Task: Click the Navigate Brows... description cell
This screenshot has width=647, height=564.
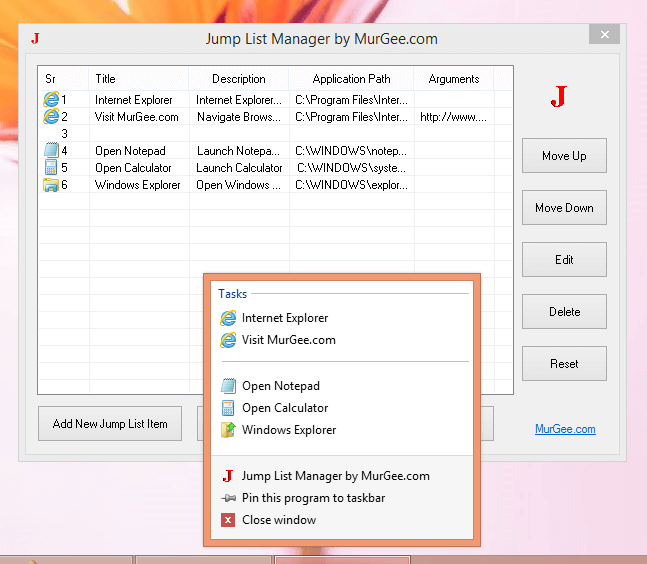Action: point(239,117)
